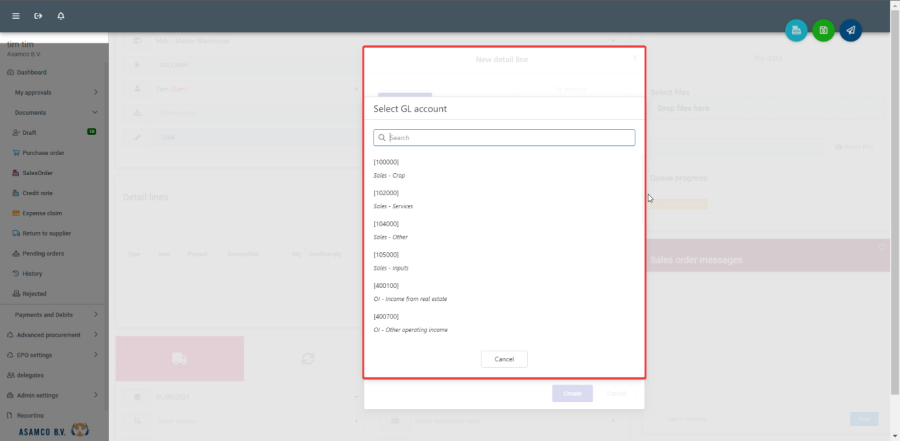Screen dimensions: 900x441
Task: Open the notifications bell
Action: pos(61,16)
